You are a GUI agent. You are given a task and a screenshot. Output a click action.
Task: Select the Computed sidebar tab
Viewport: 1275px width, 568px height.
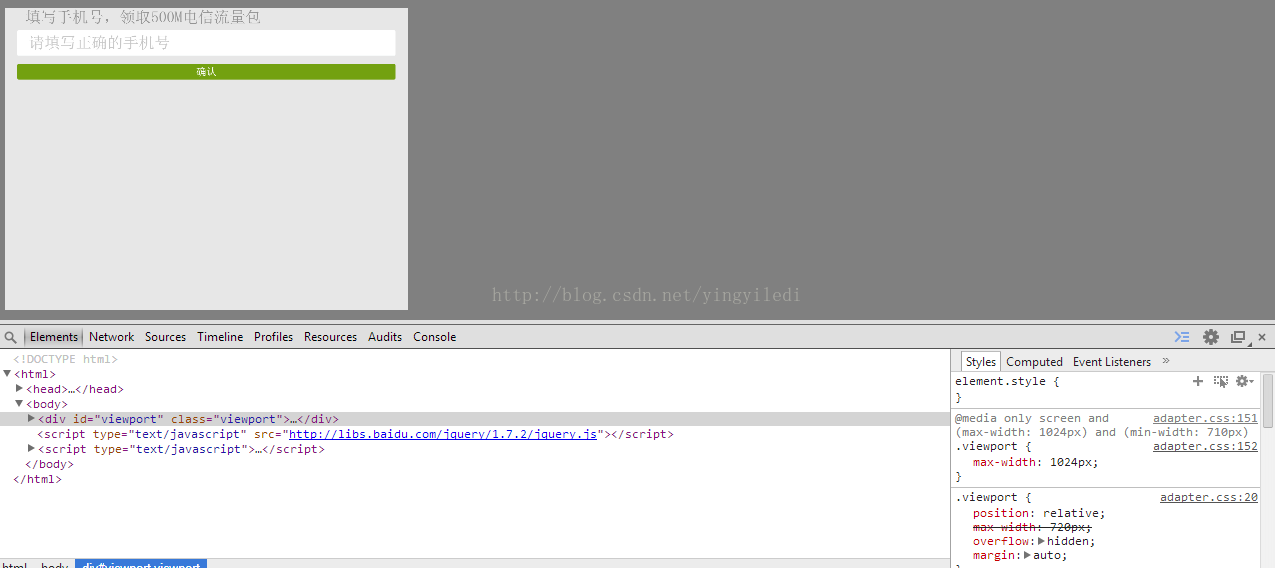[x=1034, y=362]
